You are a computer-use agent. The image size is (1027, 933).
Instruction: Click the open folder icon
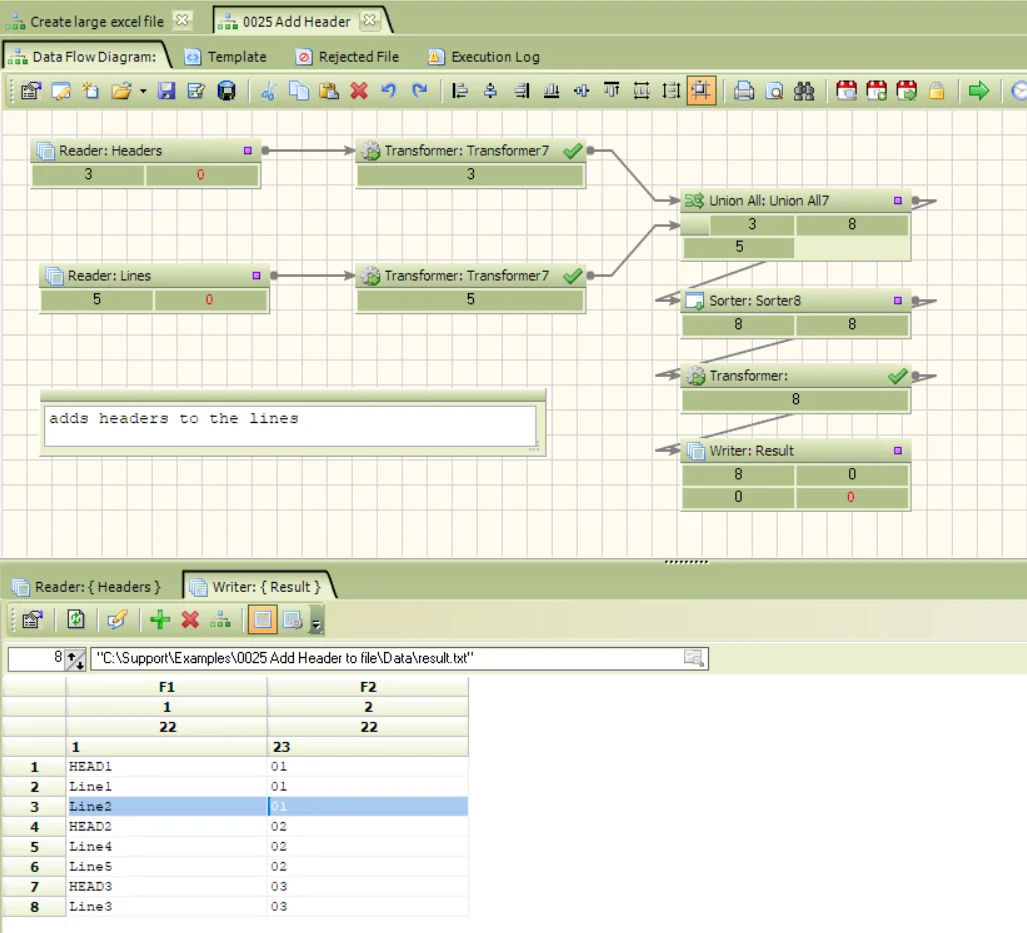tap(122, 90)
